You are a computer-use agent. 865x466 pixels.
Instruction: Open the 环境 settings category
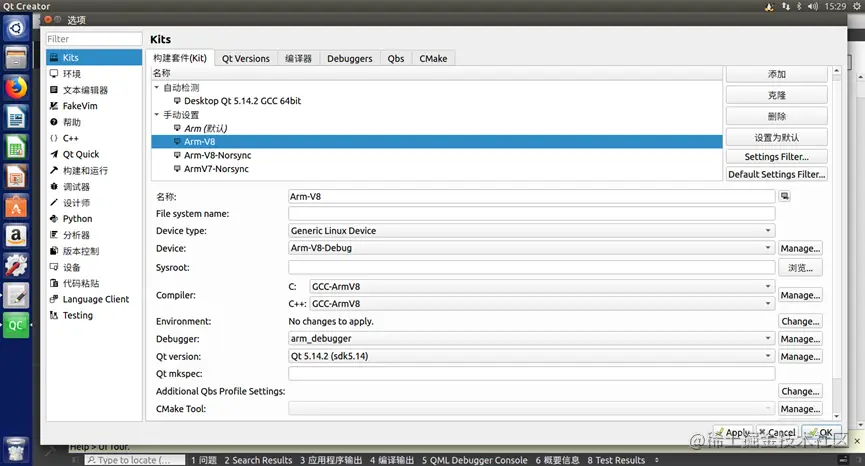(x=94, y=74)
